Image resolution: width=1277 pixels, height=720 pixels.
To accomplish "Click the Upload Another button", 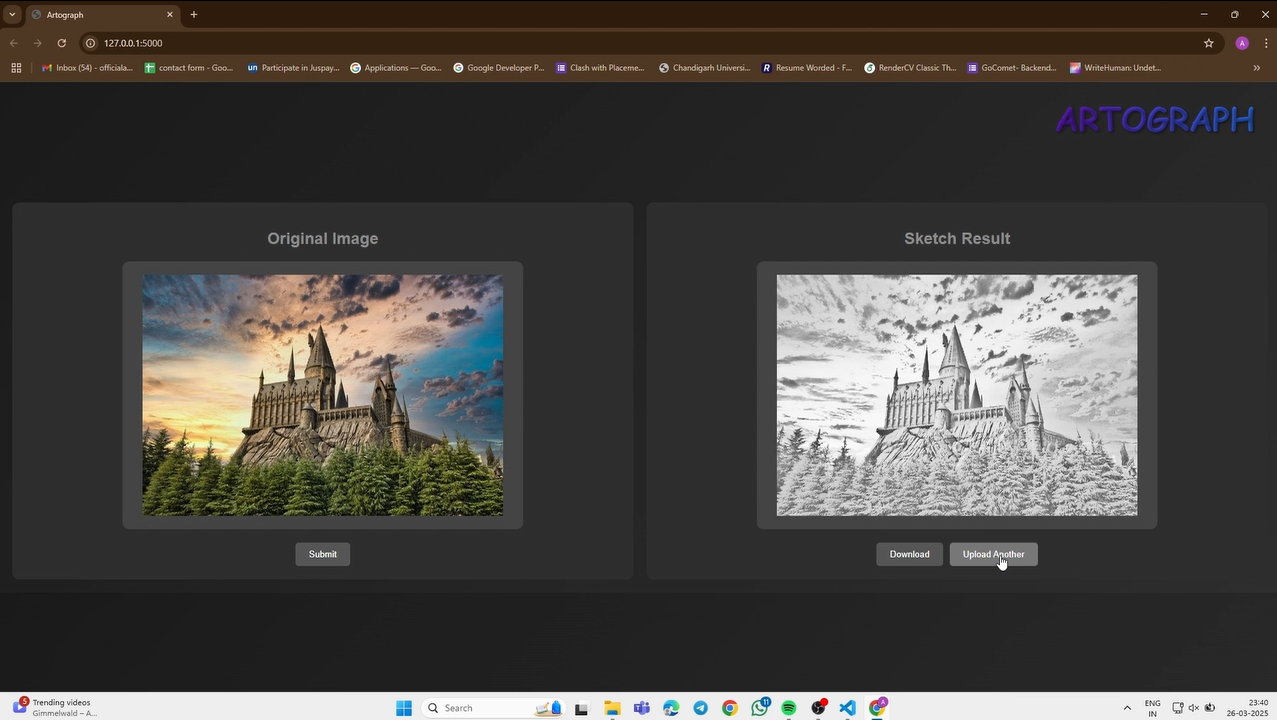I will (x=993, y=554).
